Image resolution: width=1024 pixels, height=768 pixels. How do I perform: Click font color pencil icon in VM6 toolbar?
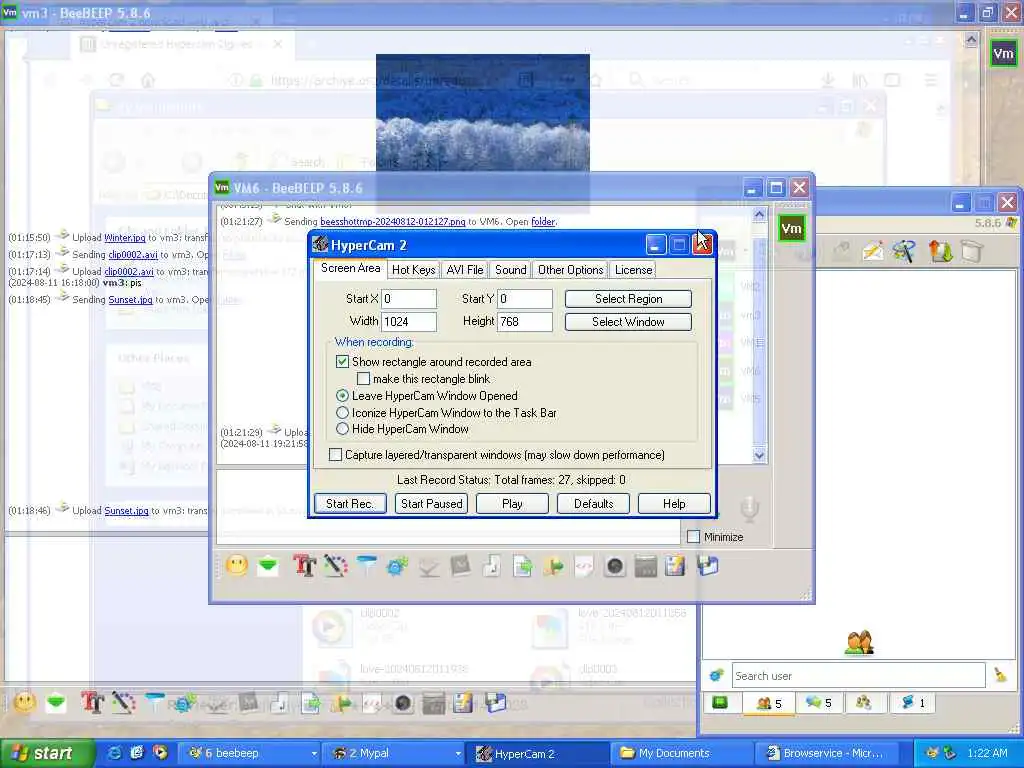(336, 566)
